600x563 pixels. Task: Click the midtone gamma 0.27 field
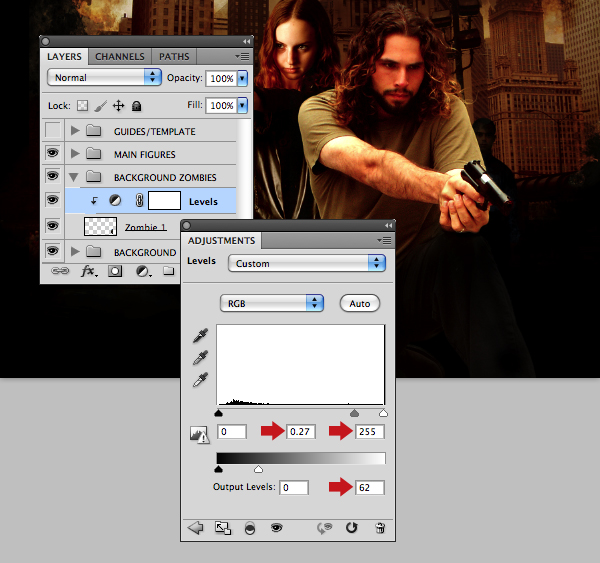pyautogui.click(x=301, y=432)
